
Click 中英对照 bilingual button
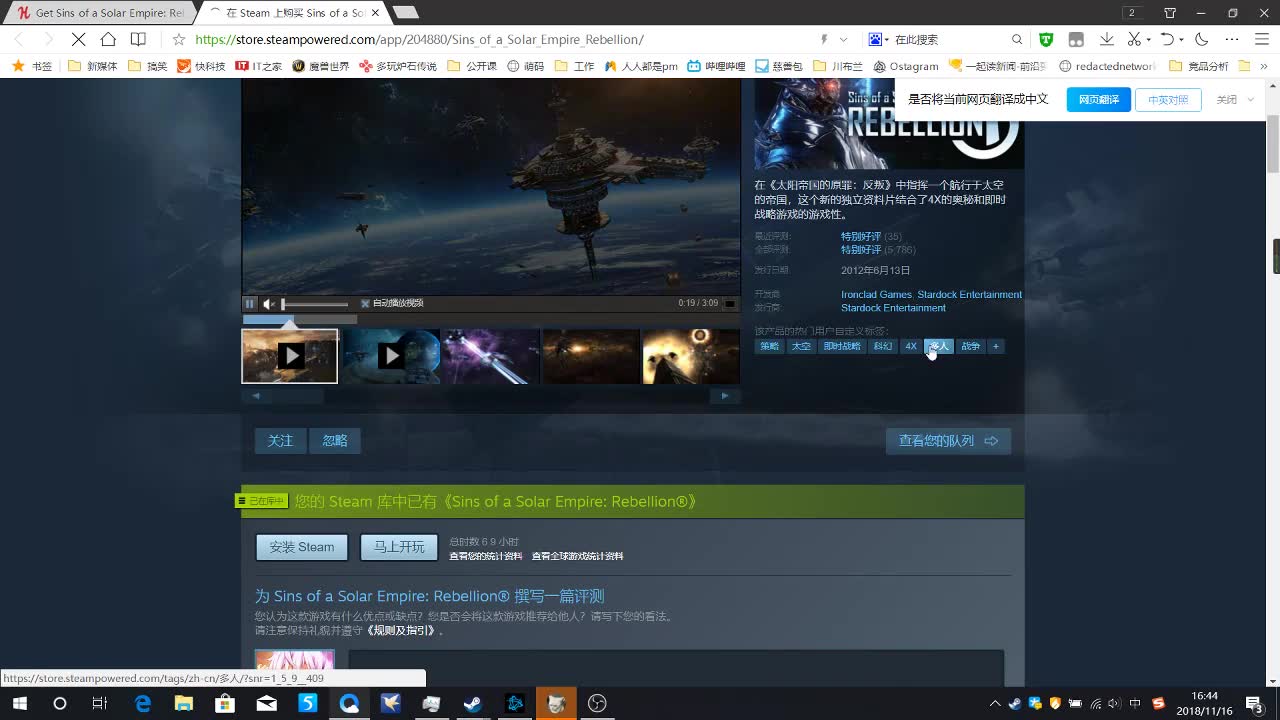(x=1168, y=100)
